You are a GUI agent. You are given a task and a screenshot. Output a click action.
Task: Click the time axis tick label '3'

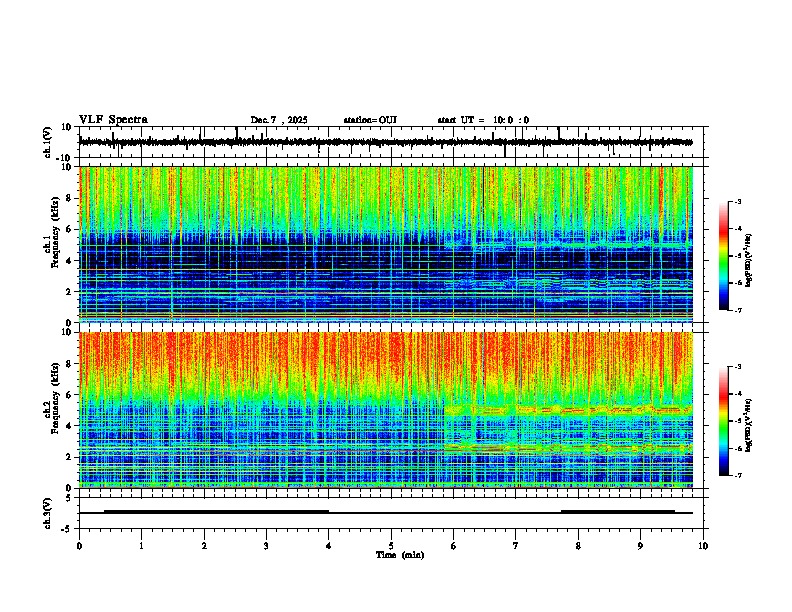[x=266, y=546]
